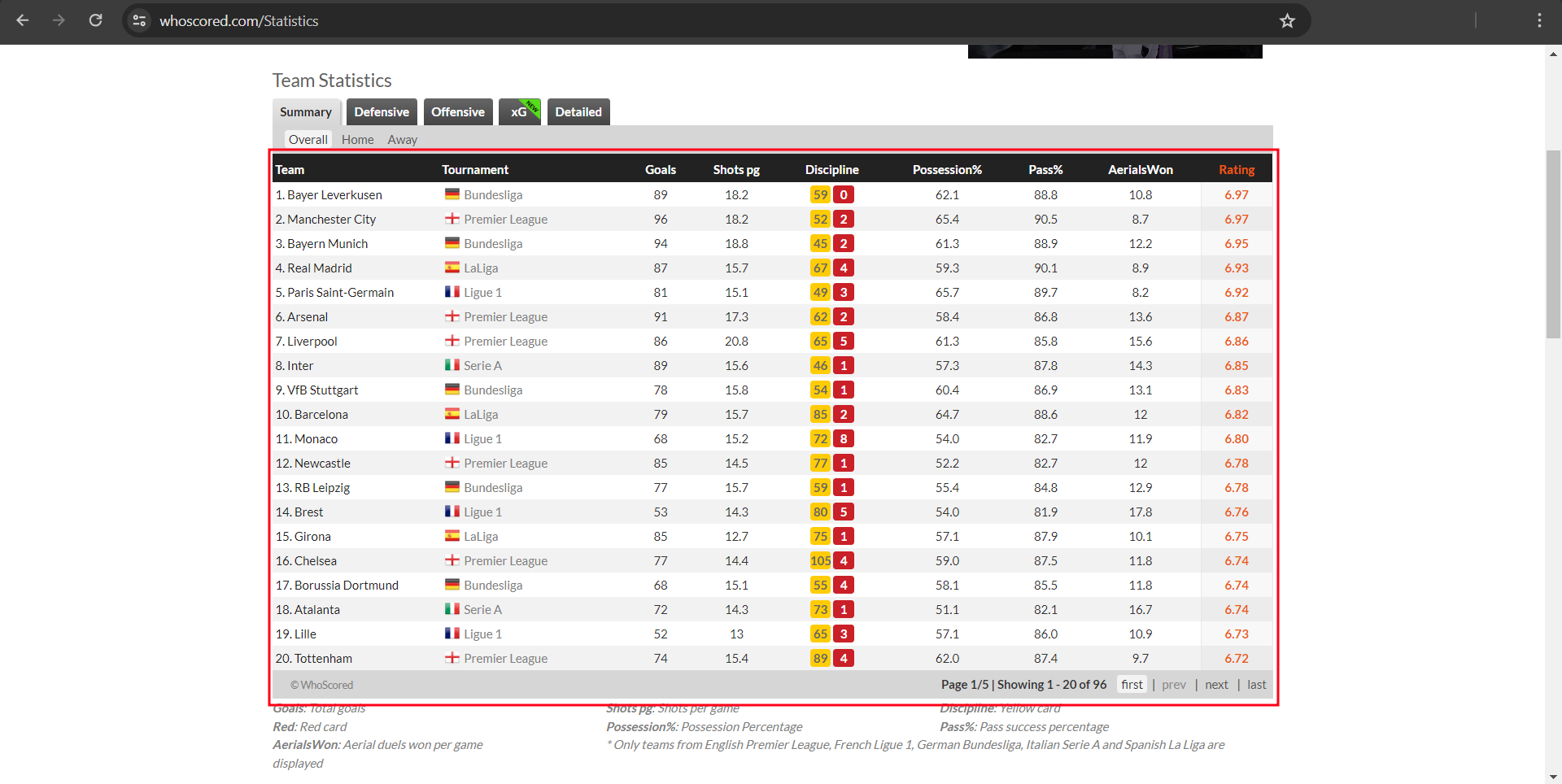Click France flag icon in Monaco row

click(x=452, y=438)
